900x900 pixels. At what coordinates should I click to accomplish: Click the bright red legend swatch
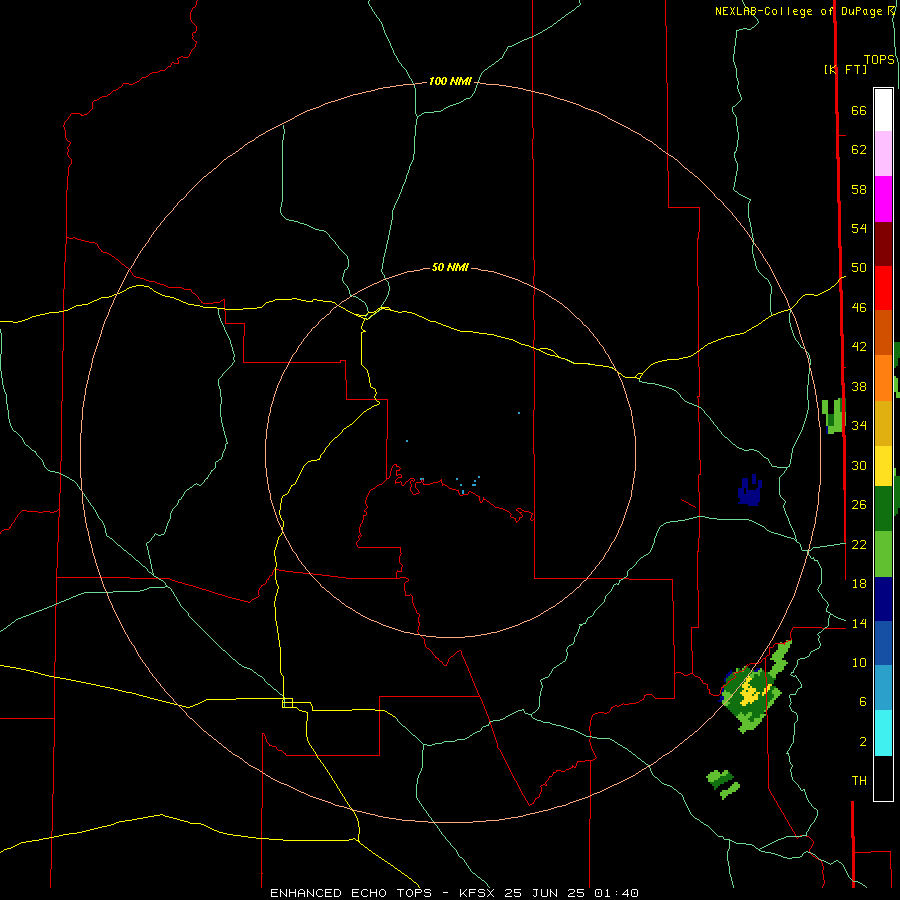(883, 288)
